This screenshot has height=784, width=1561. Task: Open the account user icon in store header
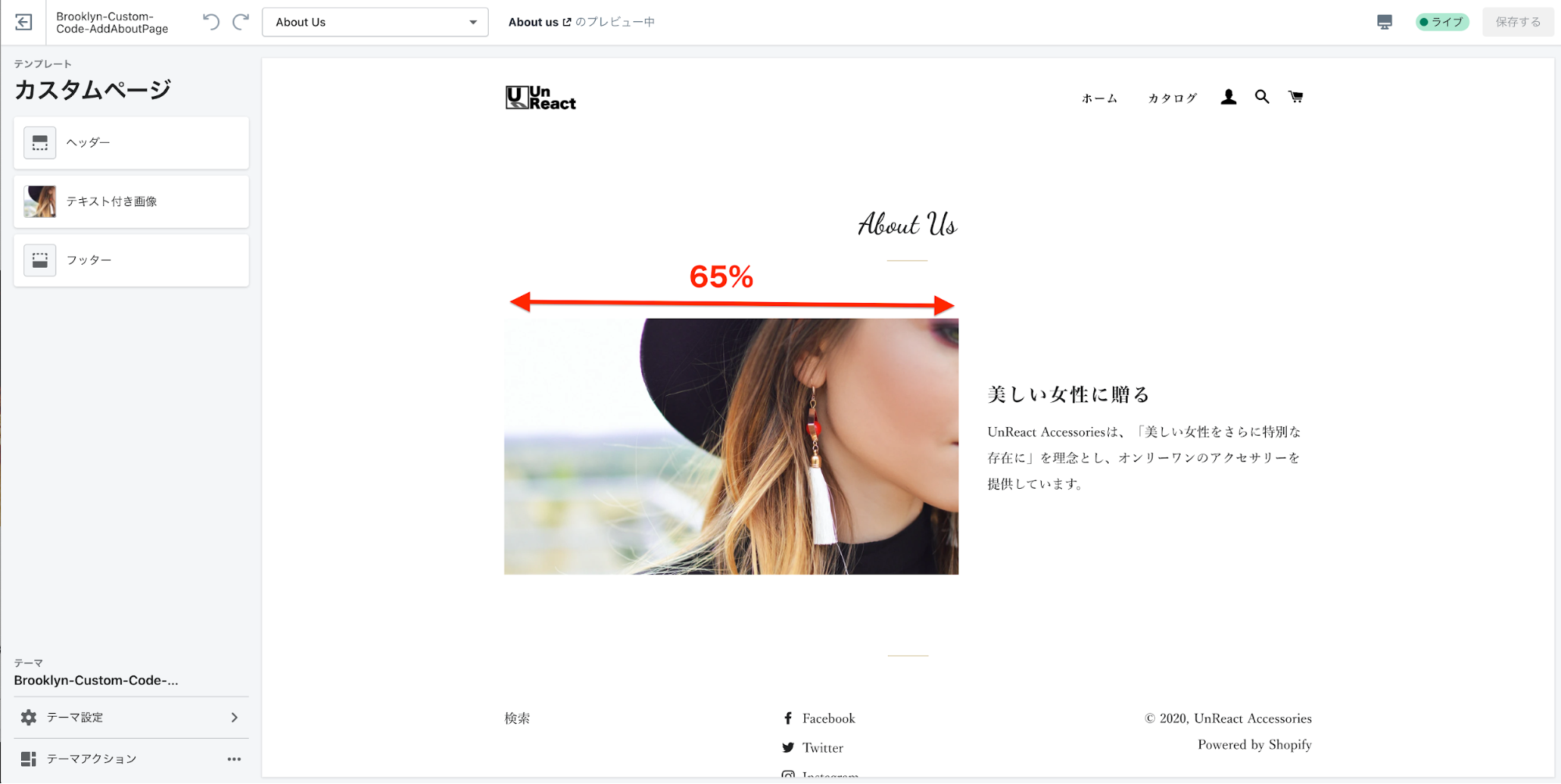click(1228, 97)
